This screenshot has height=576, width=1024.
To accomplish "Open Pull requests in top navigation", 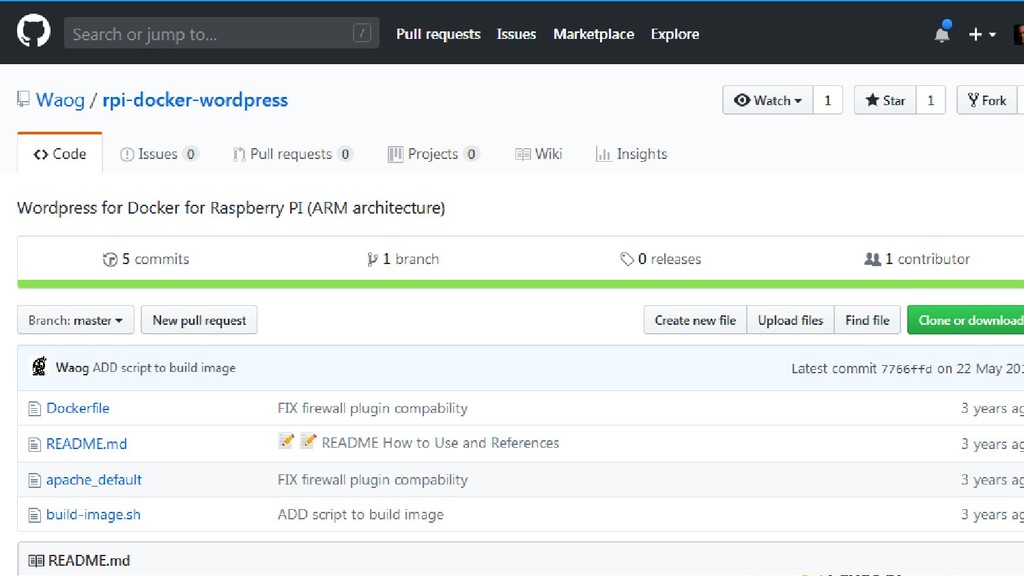I will tap(438, 34).
